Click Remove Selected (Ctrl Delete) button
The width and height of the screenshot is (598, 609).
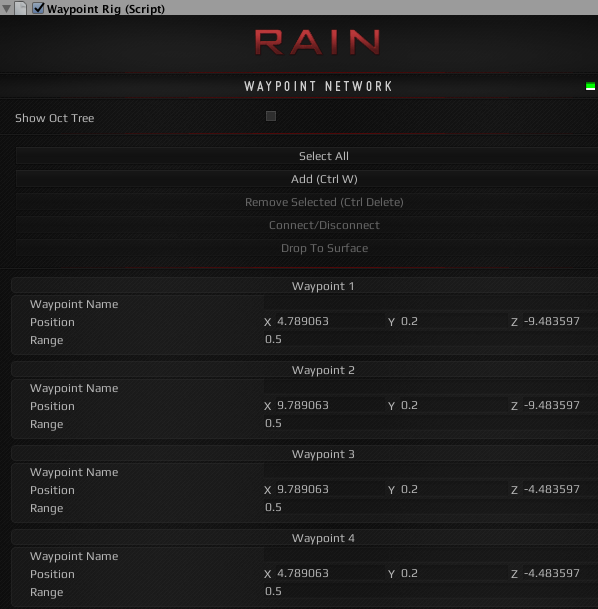307,202
